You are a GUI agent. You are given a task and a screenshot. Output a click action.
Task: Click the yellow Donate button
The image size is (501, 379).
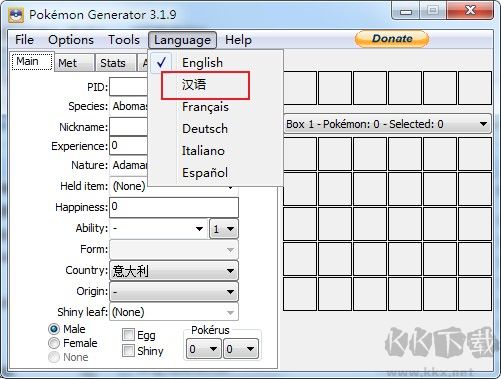pyautogui.click(x=392, y=39)
